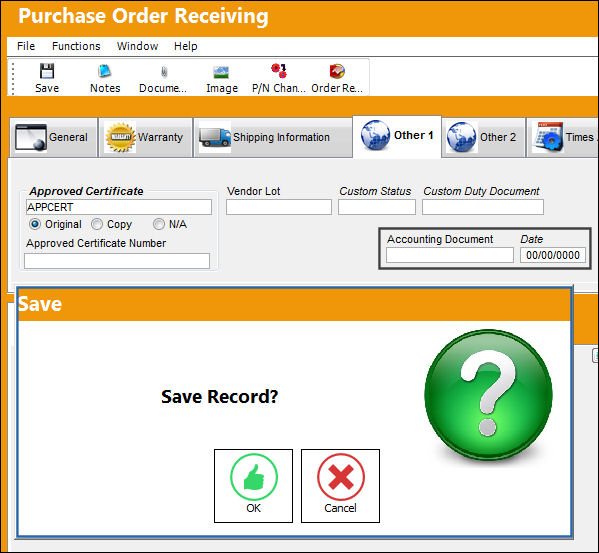Image resolution: width=599 pixels, height=553 pixels.
Task: Click the drag handle of the toolbar
Action: [13, 78]
